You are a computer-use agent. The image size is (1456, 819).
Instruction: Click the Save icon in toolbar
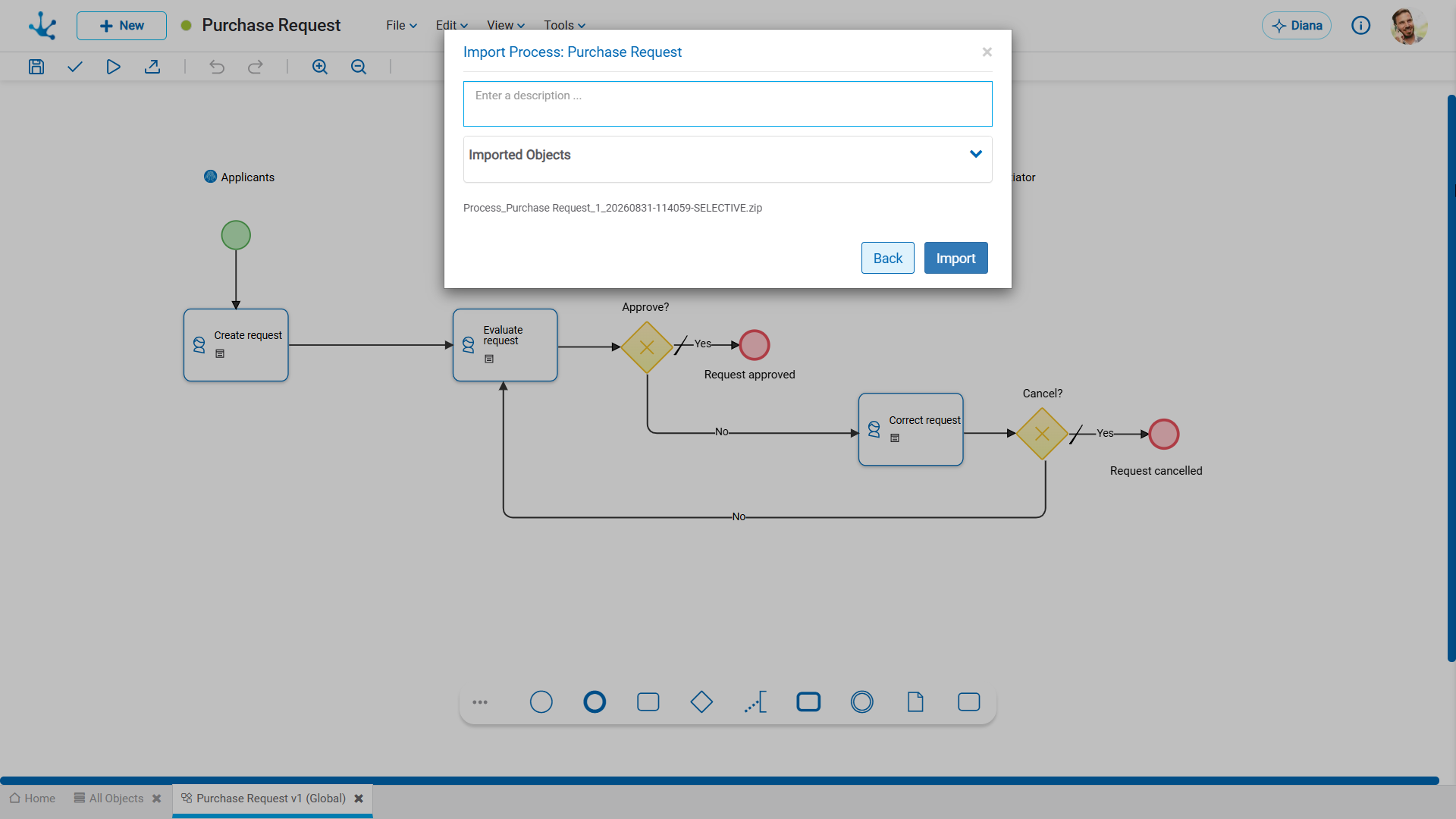(x=36, y=67)
